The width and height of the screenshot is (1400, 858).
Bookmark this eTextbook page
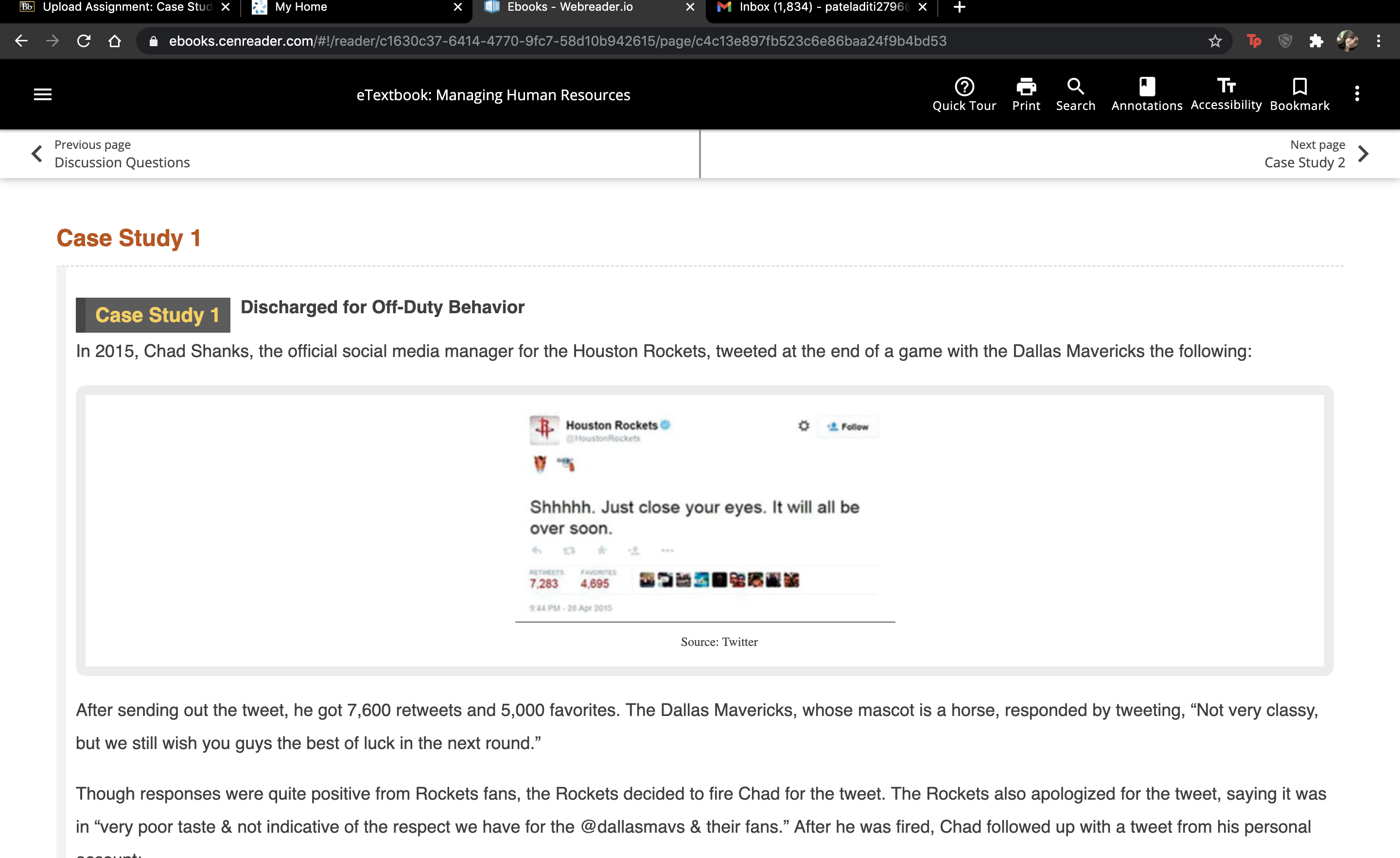pyautogui.click(x=1299, y=94)
